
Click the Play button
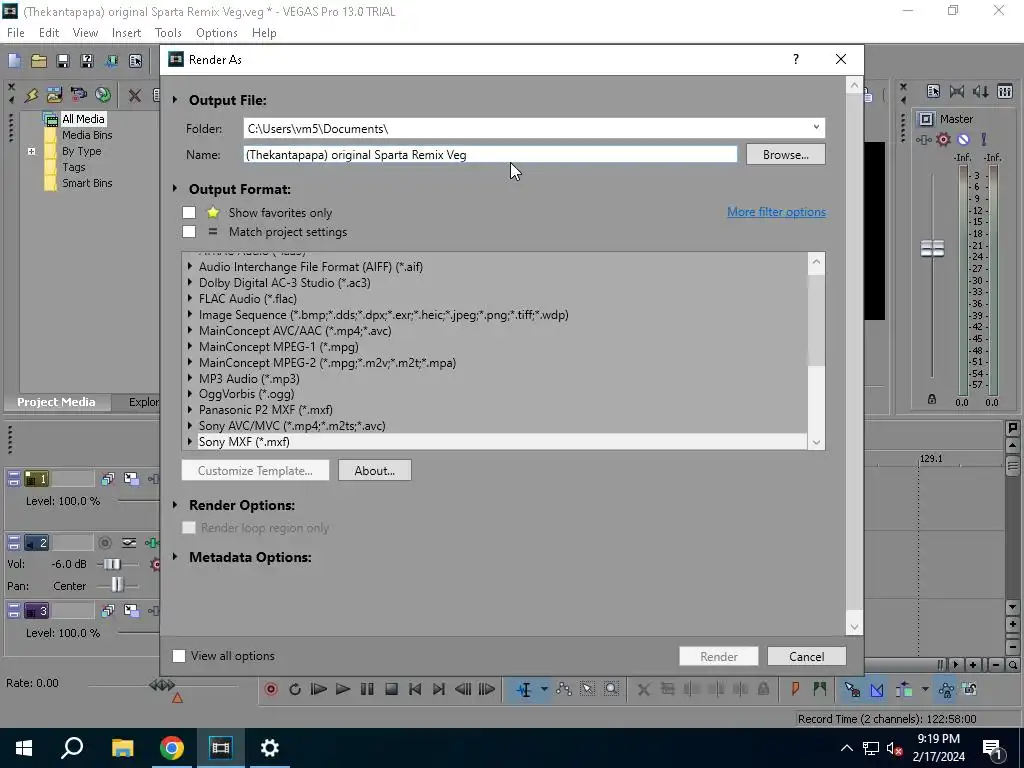pyautogui.click(x=342, y=689)
